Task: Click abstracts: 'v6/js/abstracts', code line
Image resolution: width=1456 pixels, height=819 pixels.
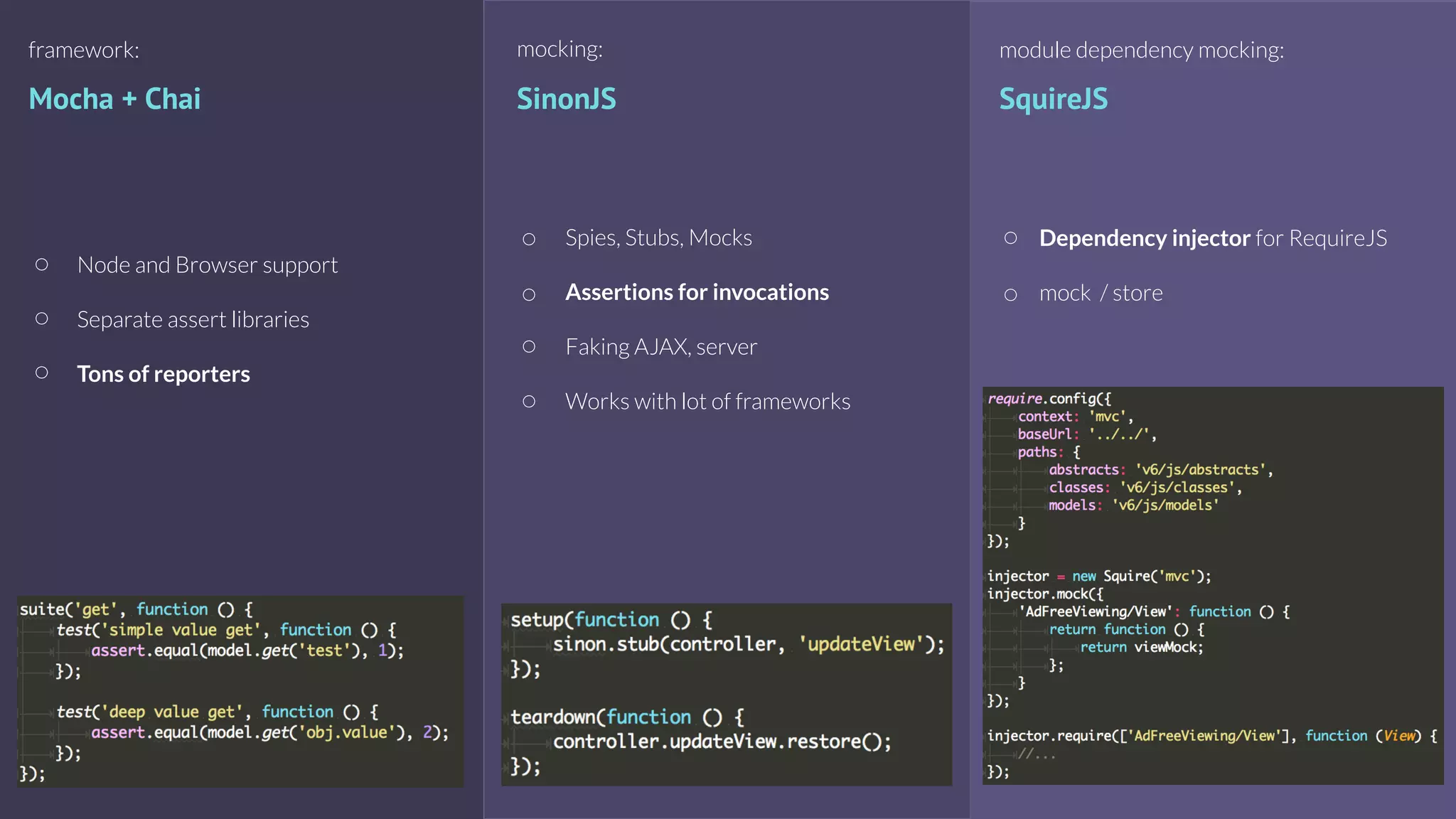Action: [x=1161, y=470]
